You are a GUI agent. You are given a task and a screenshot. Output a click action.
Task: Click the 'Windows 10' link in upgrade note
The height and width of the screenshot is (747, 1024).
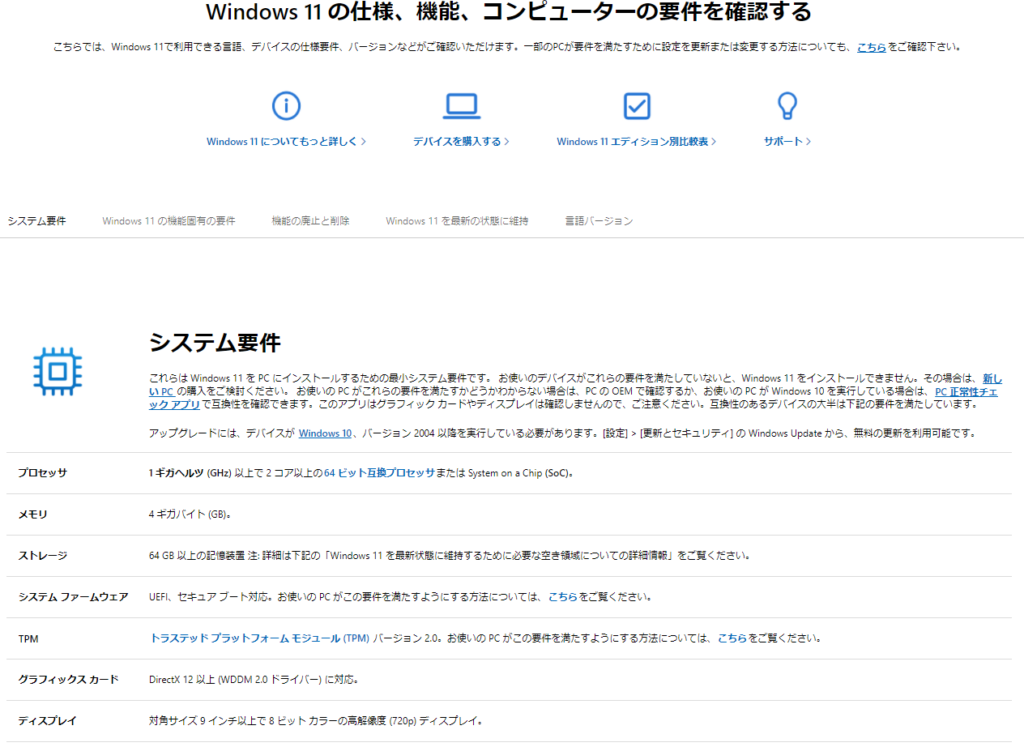point(325,433)
